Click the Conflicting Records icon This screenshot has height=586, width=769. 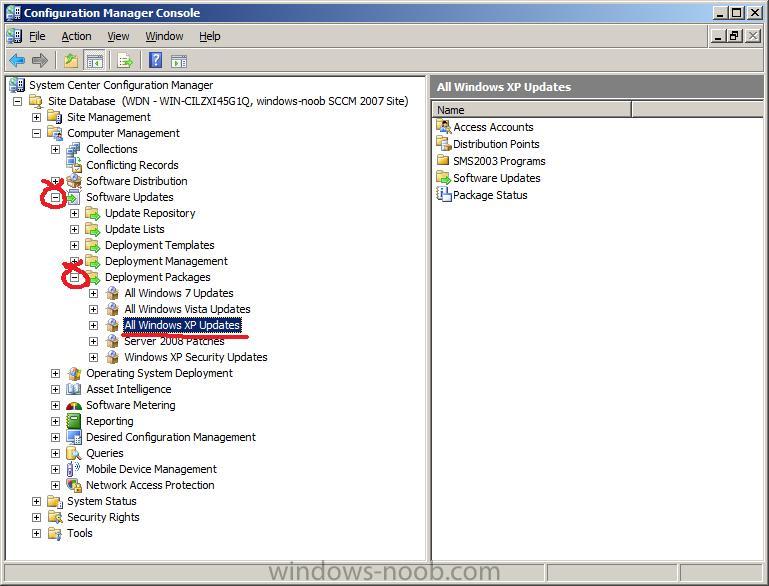(74, 165)
